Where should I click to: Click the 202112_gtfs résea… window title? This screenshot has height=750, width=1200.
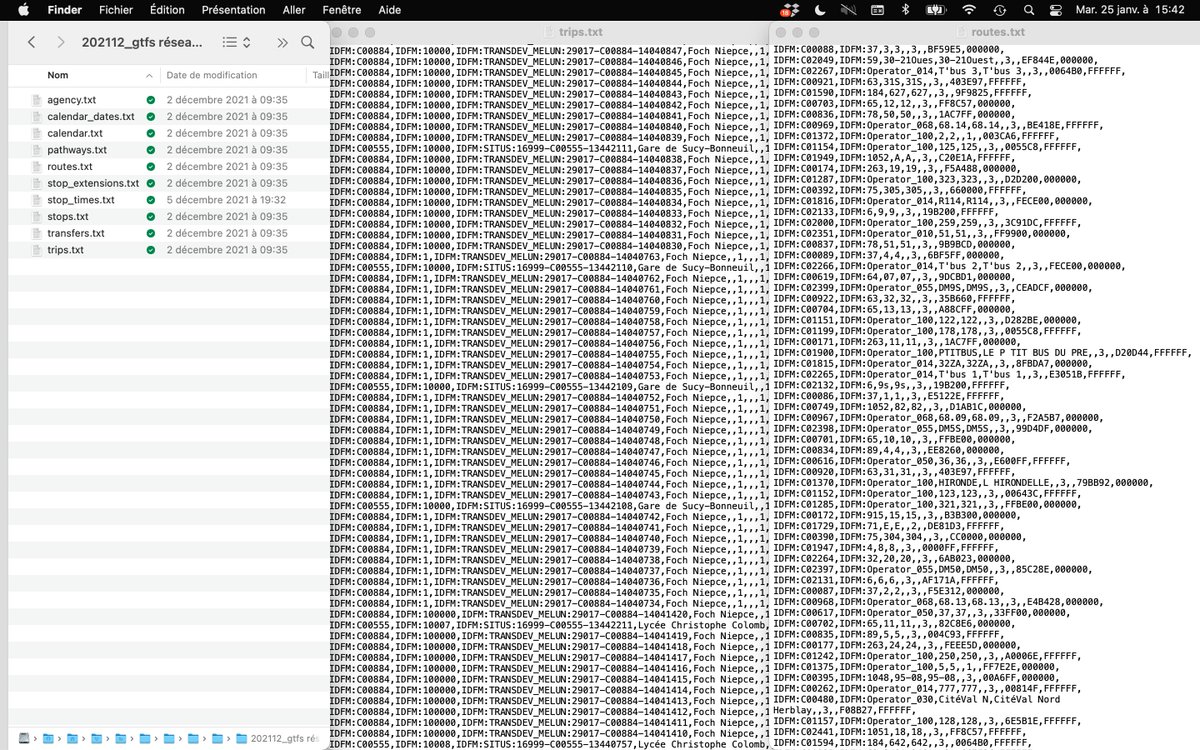pos(142,43)
